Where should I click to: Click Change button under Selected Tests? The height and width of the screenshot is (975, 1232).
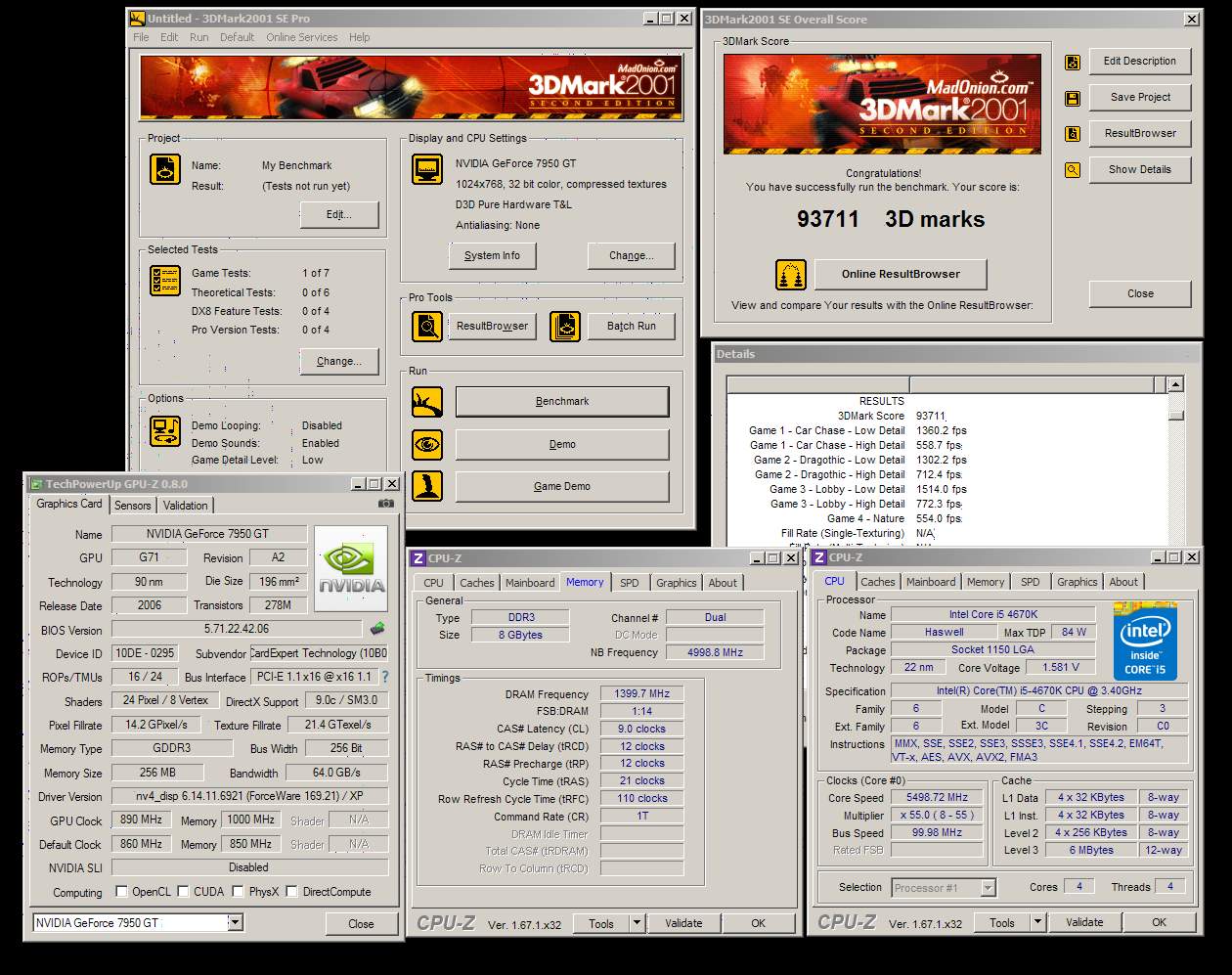click(x=339, y=361)
